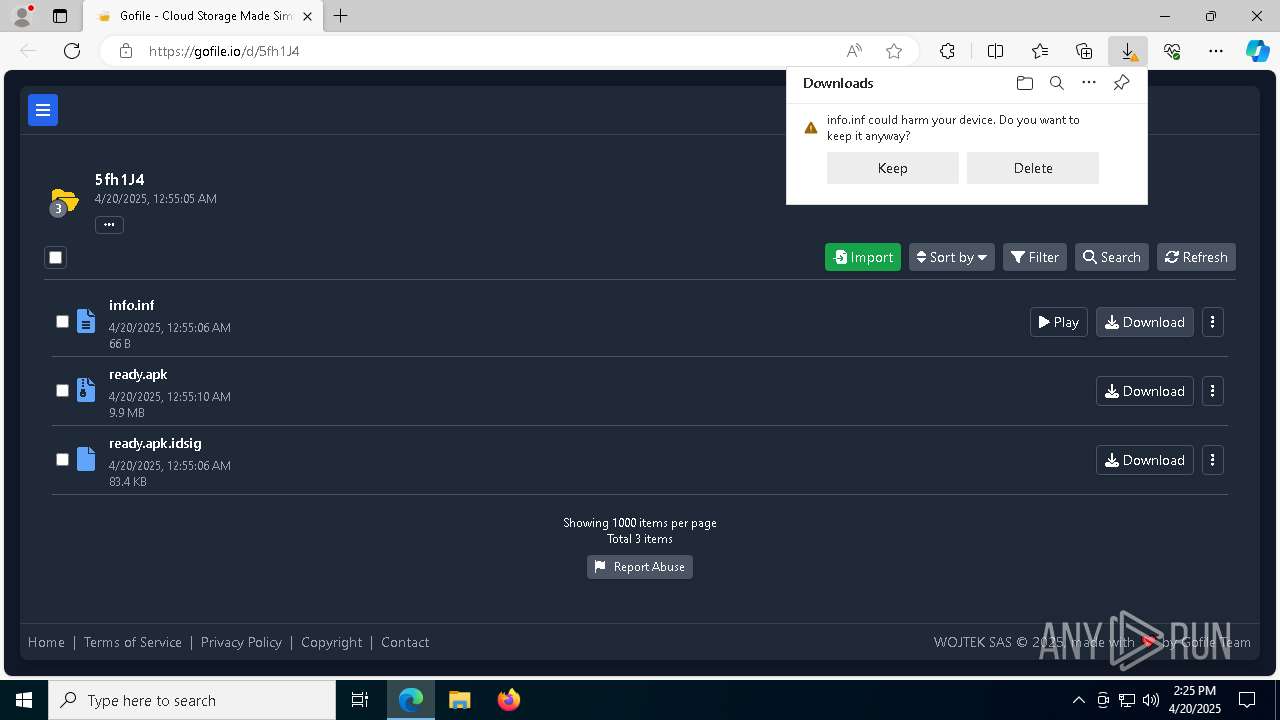Open a new browser tab
This screenshot has height=720, width=1280.
[341, 16]
